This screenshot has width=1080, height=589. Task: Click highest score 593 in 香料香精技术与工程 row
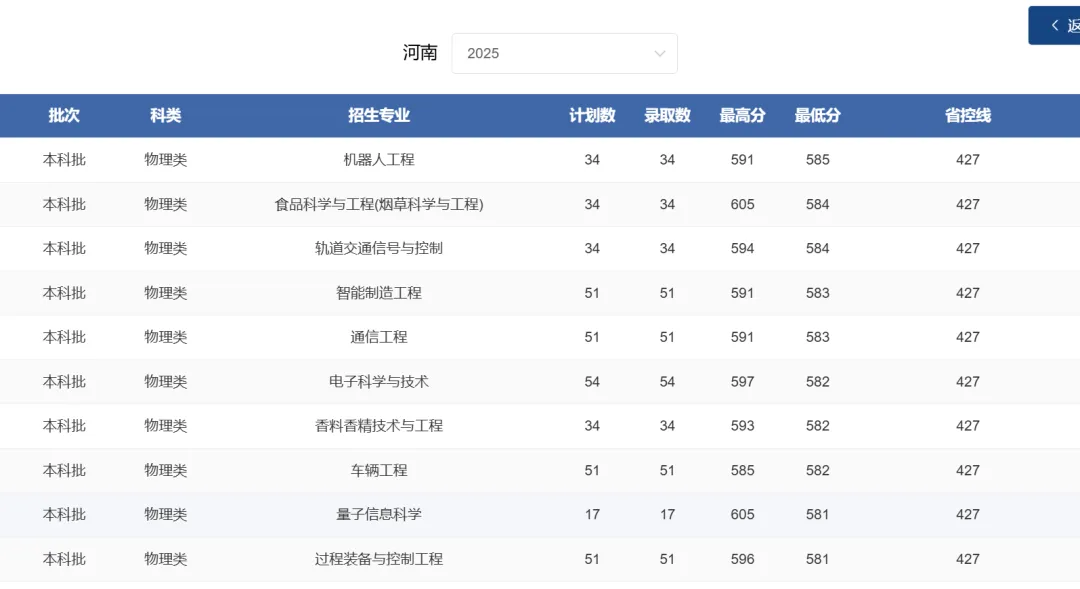pyautogui.click(x=742, y=426)
